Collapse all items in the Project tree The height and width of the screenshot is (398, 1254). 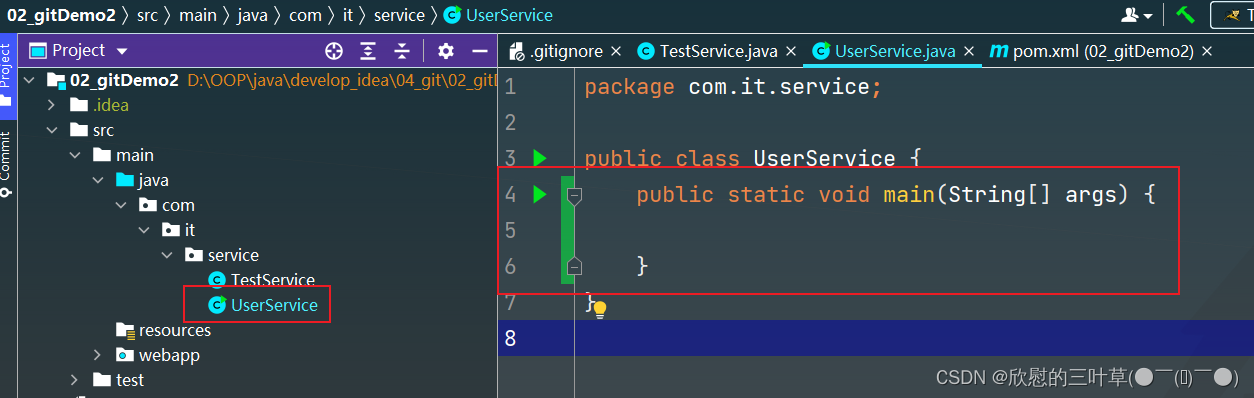[x=402, y=51]
